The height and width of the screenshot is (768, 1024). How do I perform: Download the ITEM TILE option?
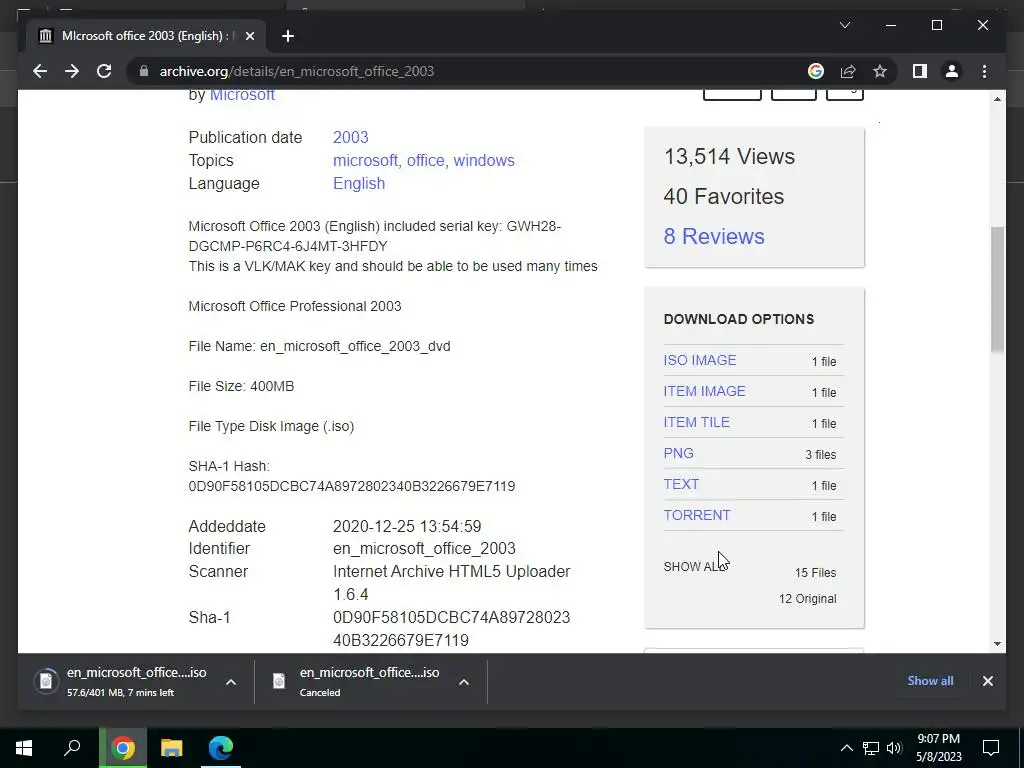[x=696, y=423]
